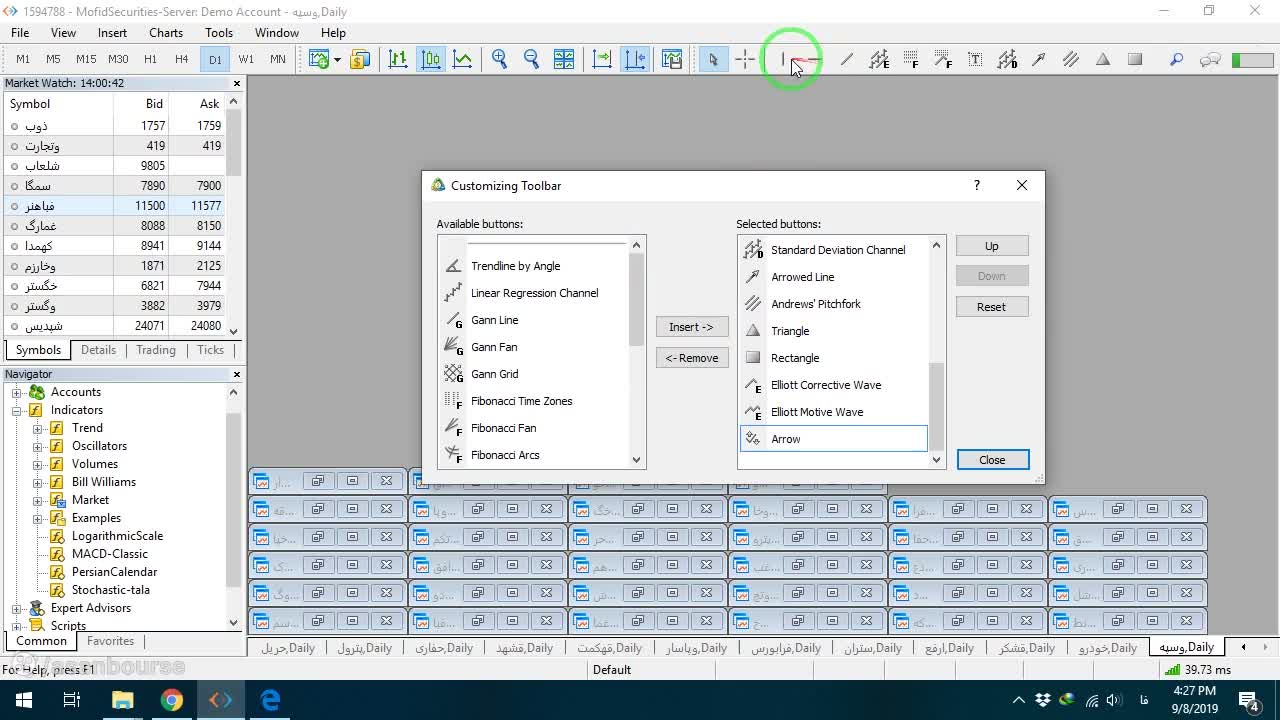Open Google Chrome from the taskbar
This screenshot has height=720, width=1280.
tap(172, 700)
